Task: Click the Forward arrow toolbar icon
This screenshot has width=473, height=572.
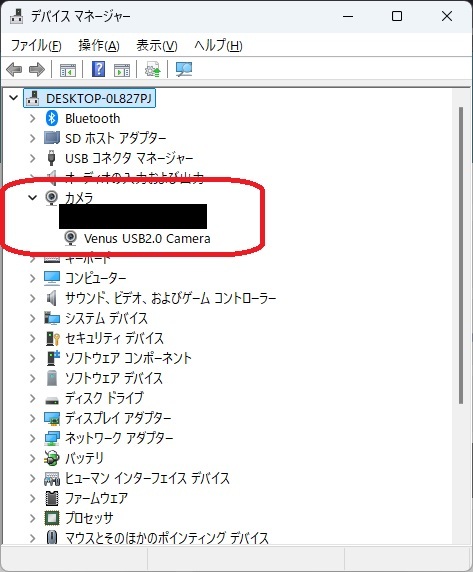Action: [37, 69]
